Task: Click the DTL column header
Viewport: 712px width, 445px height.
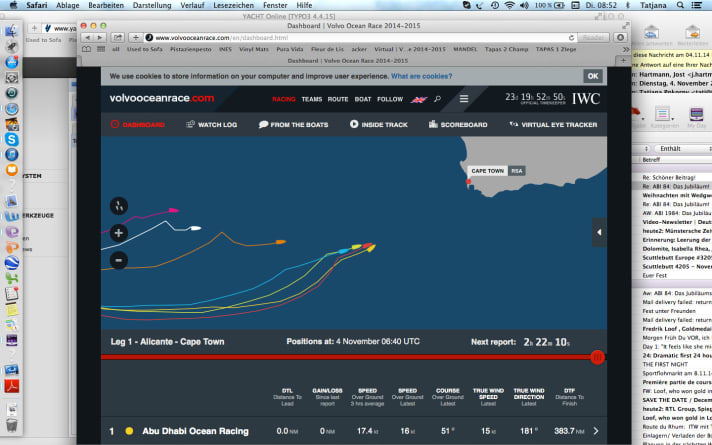Action: click(x=287, y=397)
